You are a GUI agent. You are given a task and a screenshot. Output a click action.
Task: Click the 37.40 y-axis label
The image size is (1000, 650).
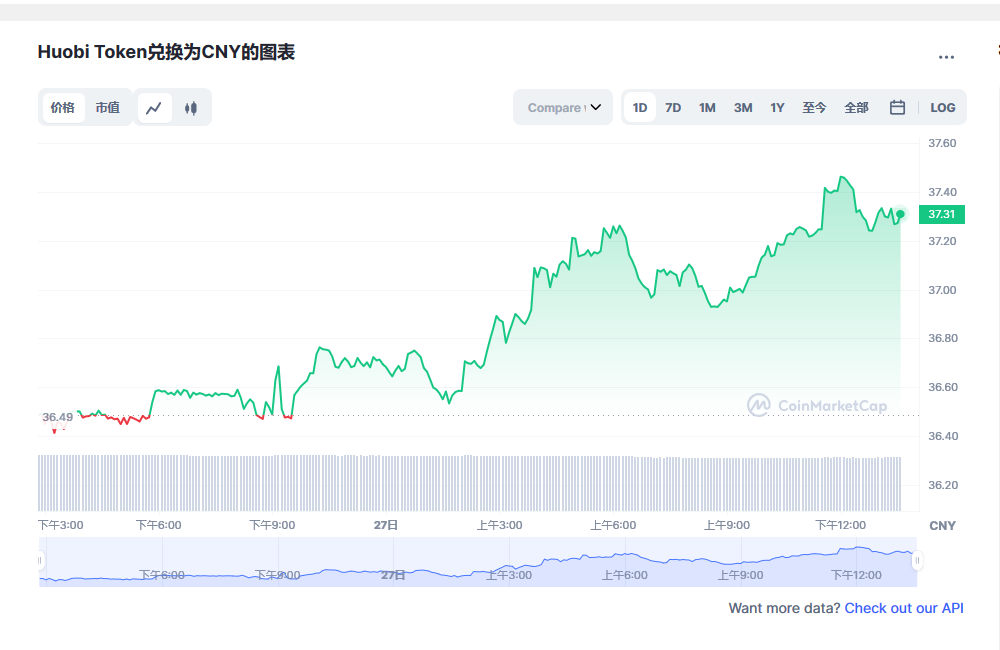942,192
